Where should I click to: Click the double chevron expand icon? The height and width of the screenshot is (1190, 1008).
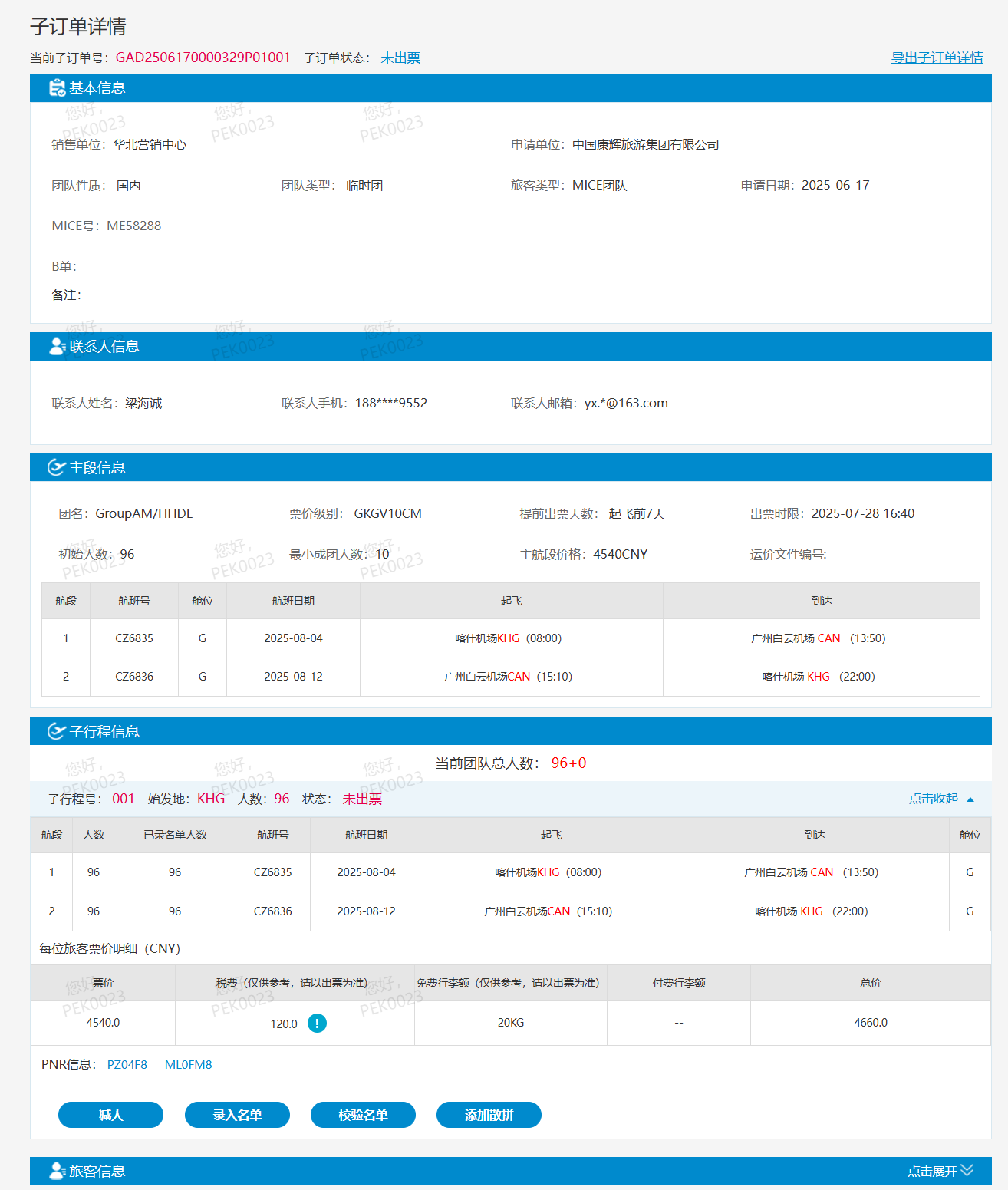pyautogui.click(x=967, y=1170)
